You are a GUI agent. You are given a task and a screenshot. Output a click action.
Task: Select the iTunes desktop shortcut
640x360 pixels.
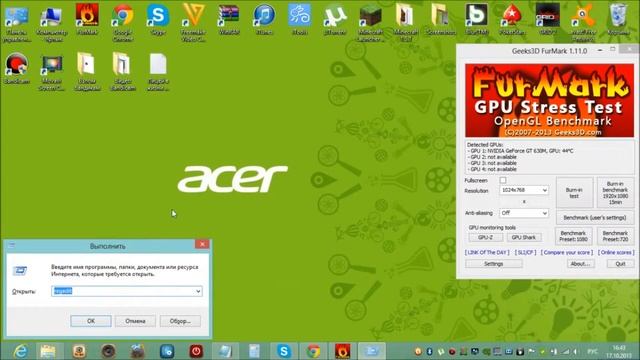(264, 19)
